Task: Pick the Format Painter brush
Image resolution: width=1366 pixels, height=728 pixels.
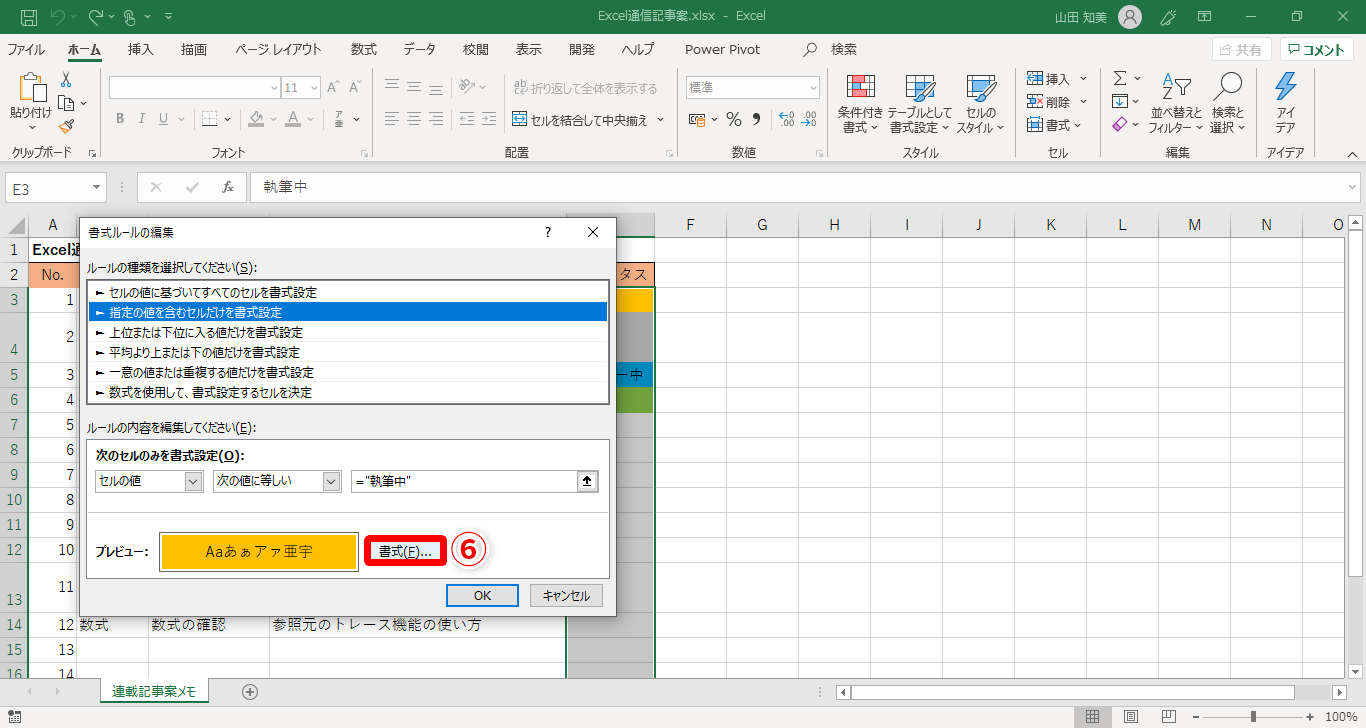Action: [66, 126]
